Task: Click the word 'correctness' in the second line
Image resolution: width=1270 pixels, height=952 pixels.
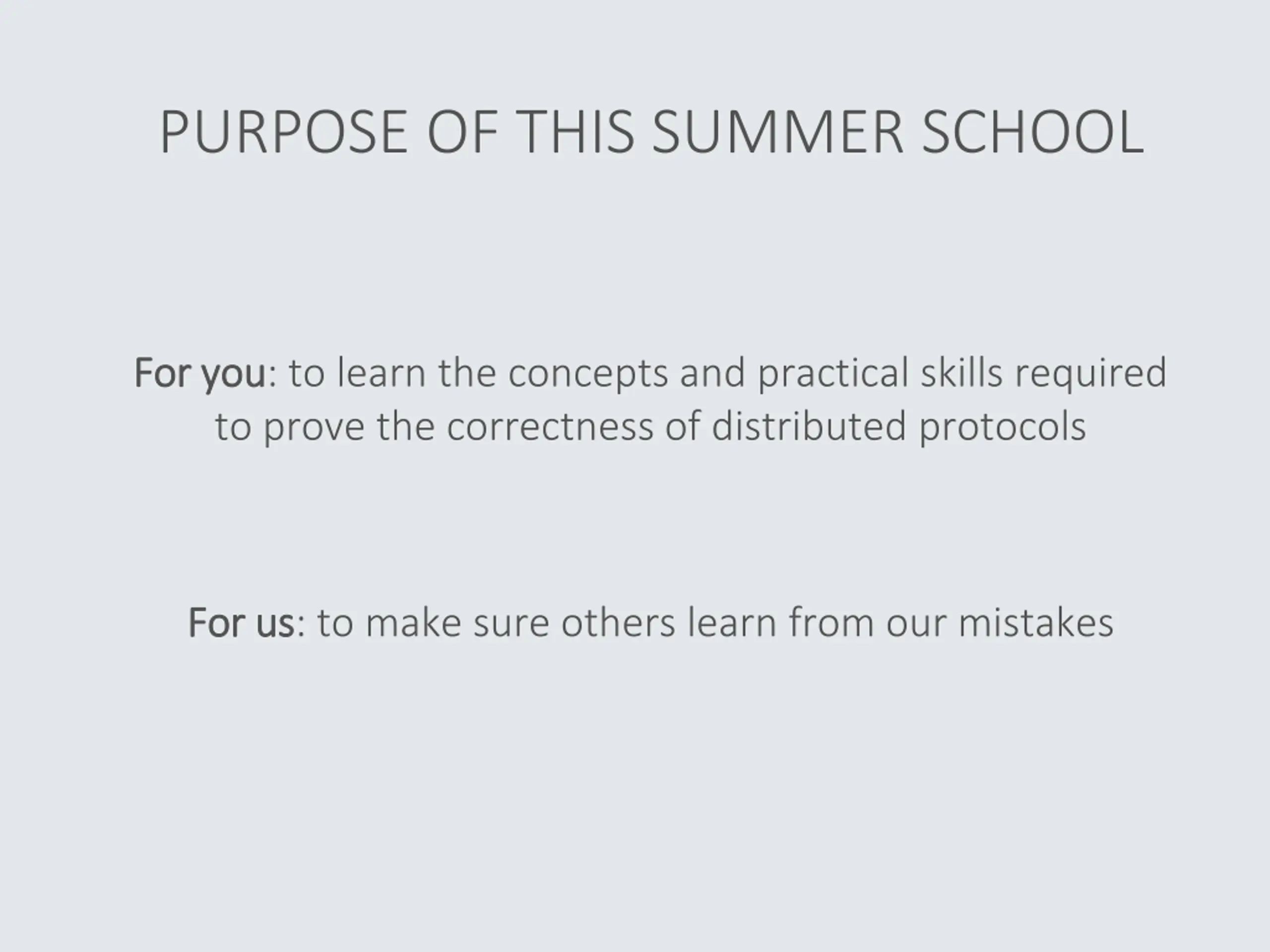Action: tap(550, 428)
